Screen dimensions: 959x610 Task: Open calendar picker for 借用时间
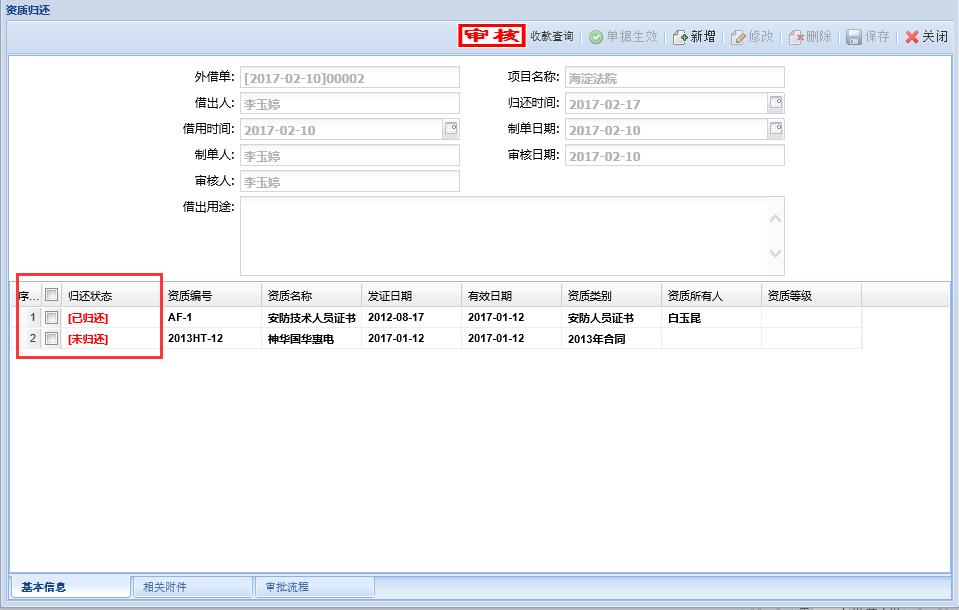[x=450, y=128]
